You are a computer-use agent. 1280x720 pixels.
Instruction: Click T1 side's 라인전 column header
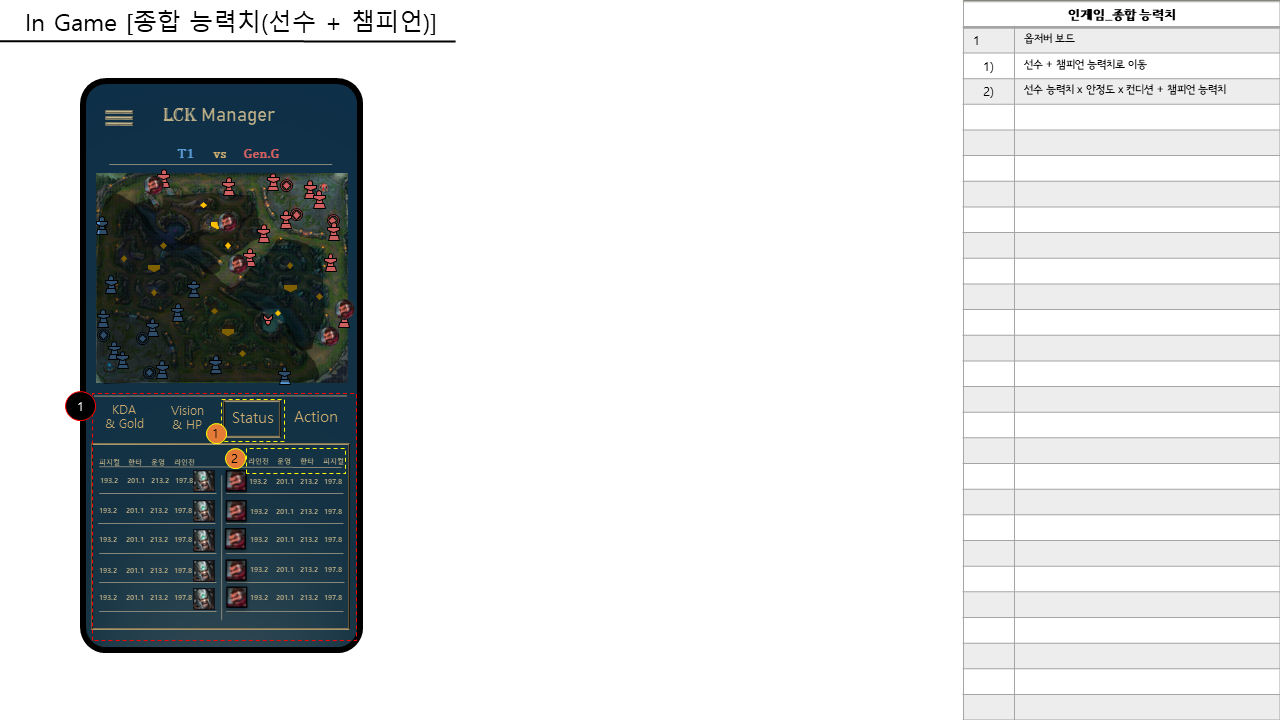click(184, 462)
